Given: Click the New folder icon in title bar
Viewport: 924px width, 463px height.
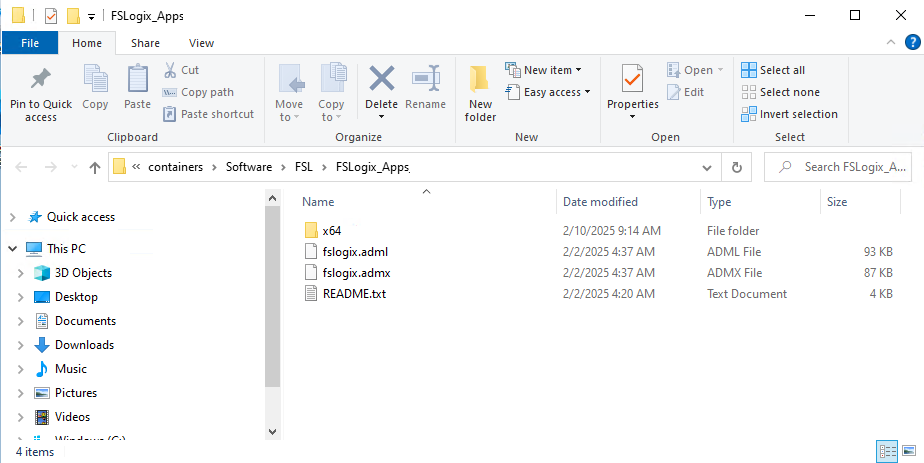Looking at the screenshot, I should (x=73, y=15).
